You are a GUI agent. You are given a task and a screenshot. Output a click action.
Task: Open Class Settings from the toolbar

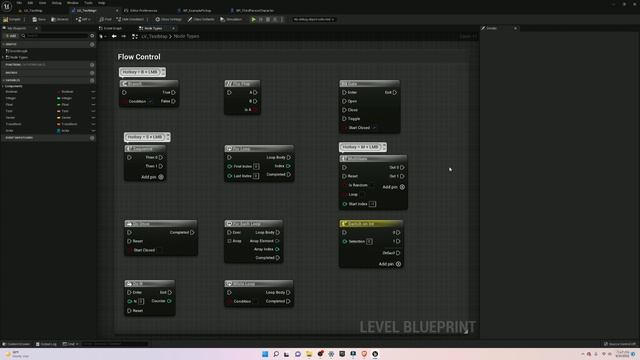pyautogui.click(x=168, y=19)
